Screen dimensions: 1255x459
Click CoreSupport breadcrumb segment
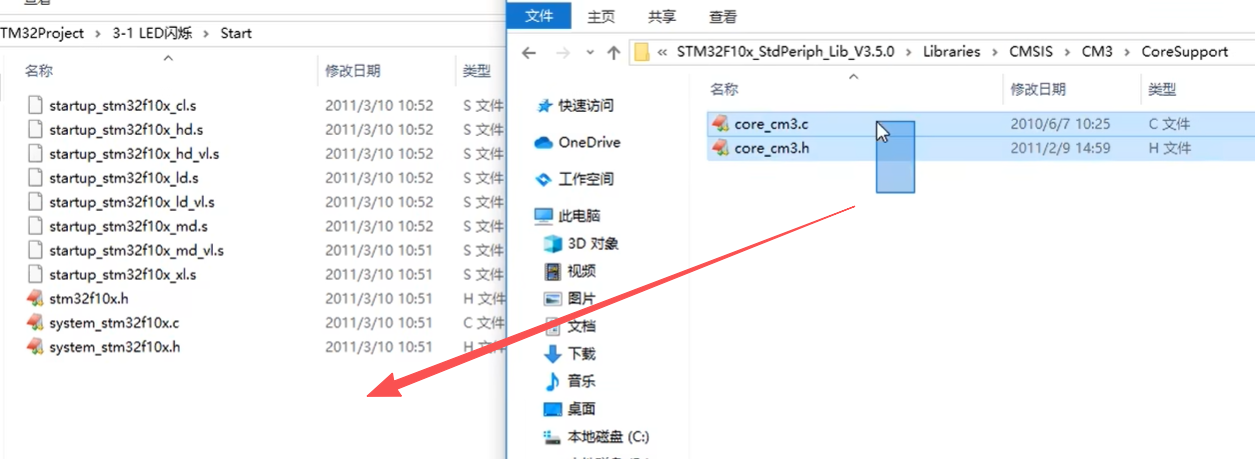(1185, 52)
